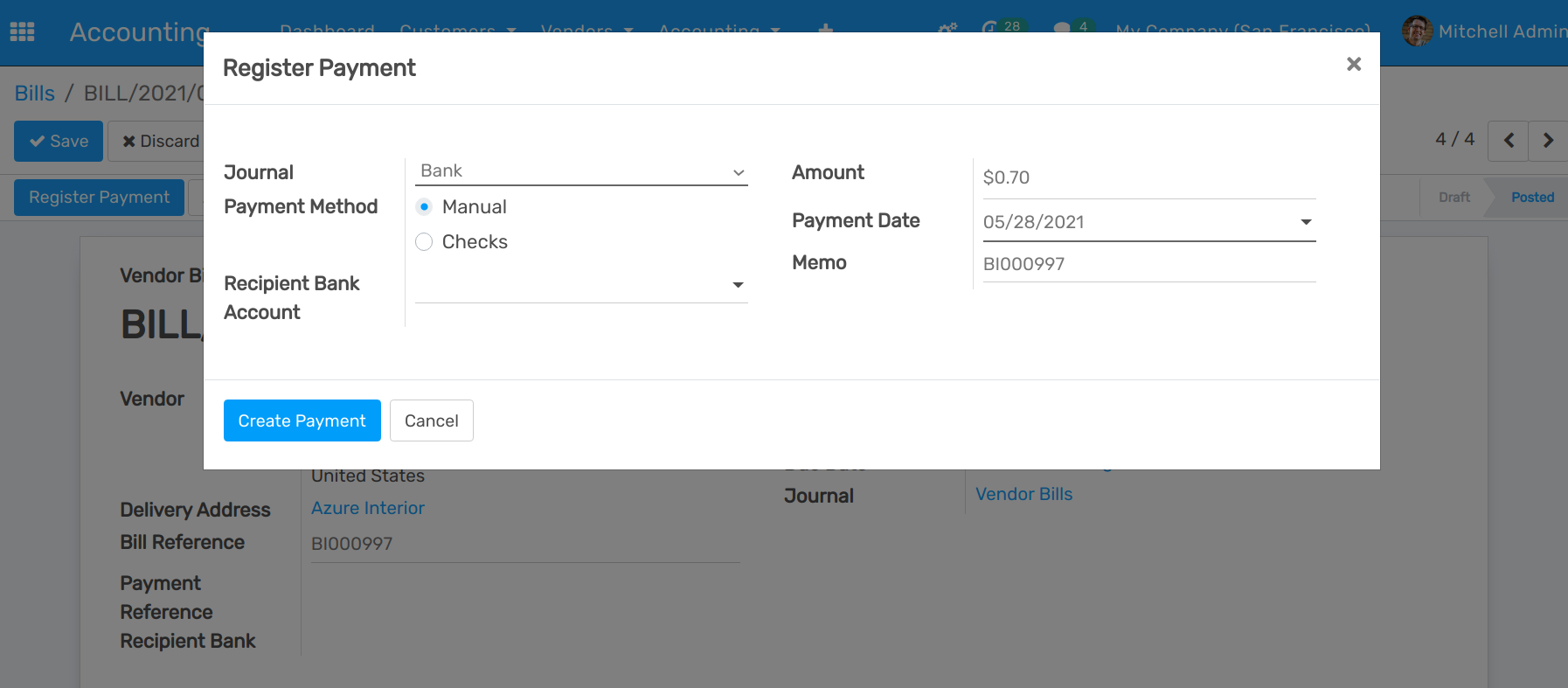This screenshot has width=1568, height=688.
Task: Open the conversations chat bubble icon
Action: [x=1062, y=28]
